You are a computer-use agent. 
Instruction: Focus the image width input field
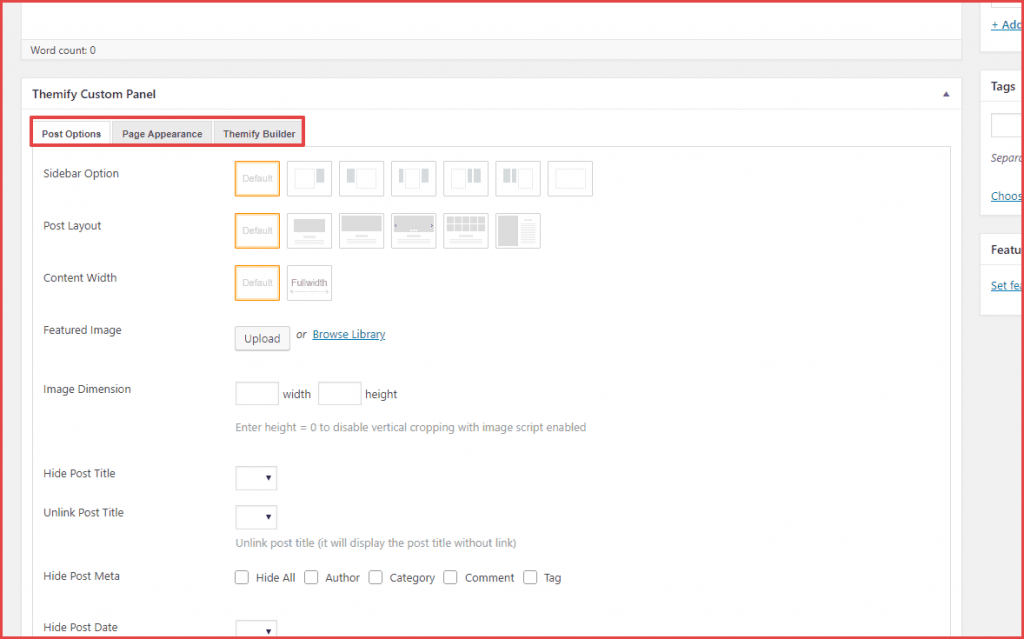[x=257, y=394]
